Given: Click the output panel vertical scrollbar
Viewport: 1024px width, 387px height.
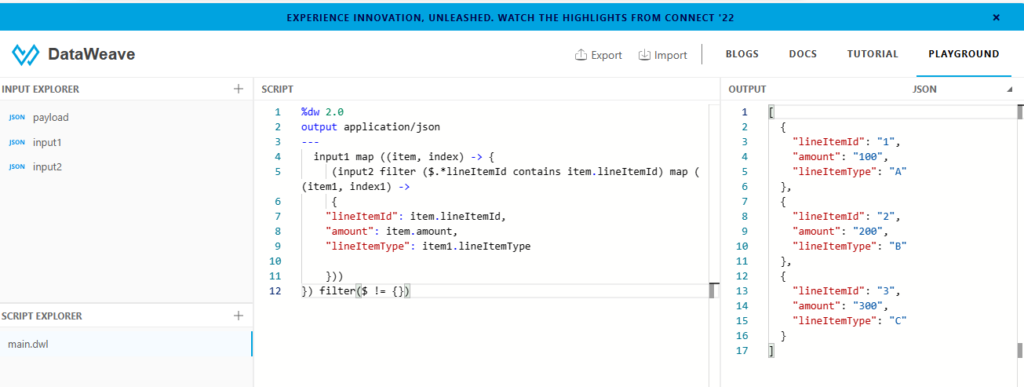Looking at the screenshot, I should [x=1019, y=232].
